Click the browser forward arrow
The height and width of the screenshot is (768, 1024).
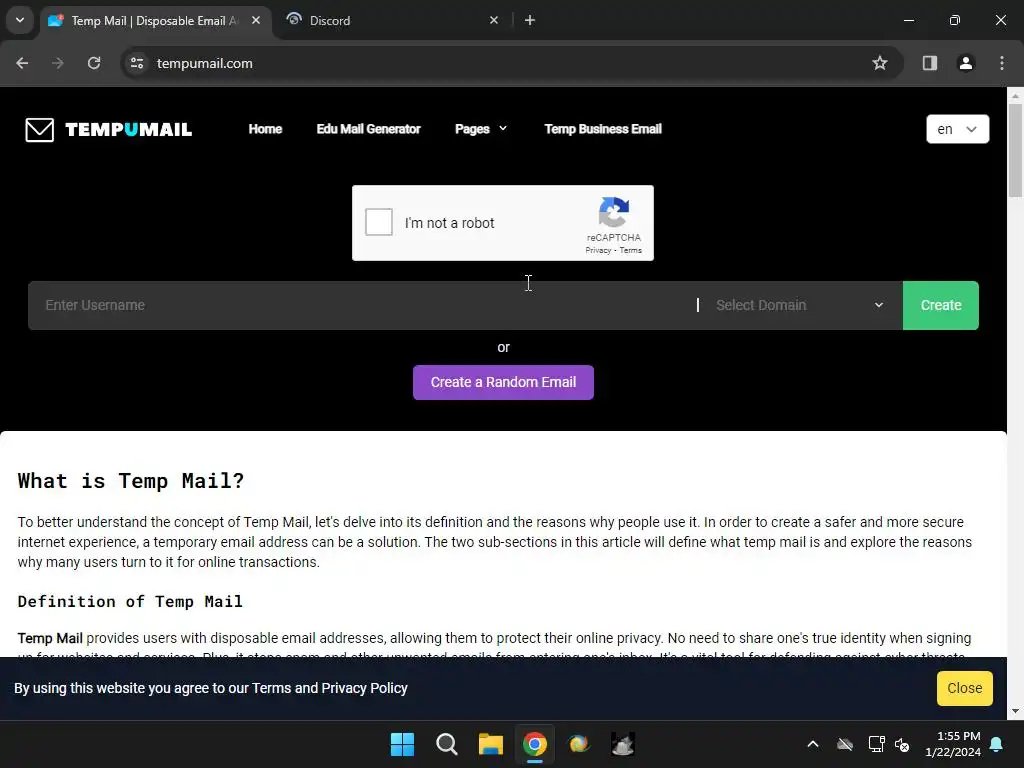58,63
